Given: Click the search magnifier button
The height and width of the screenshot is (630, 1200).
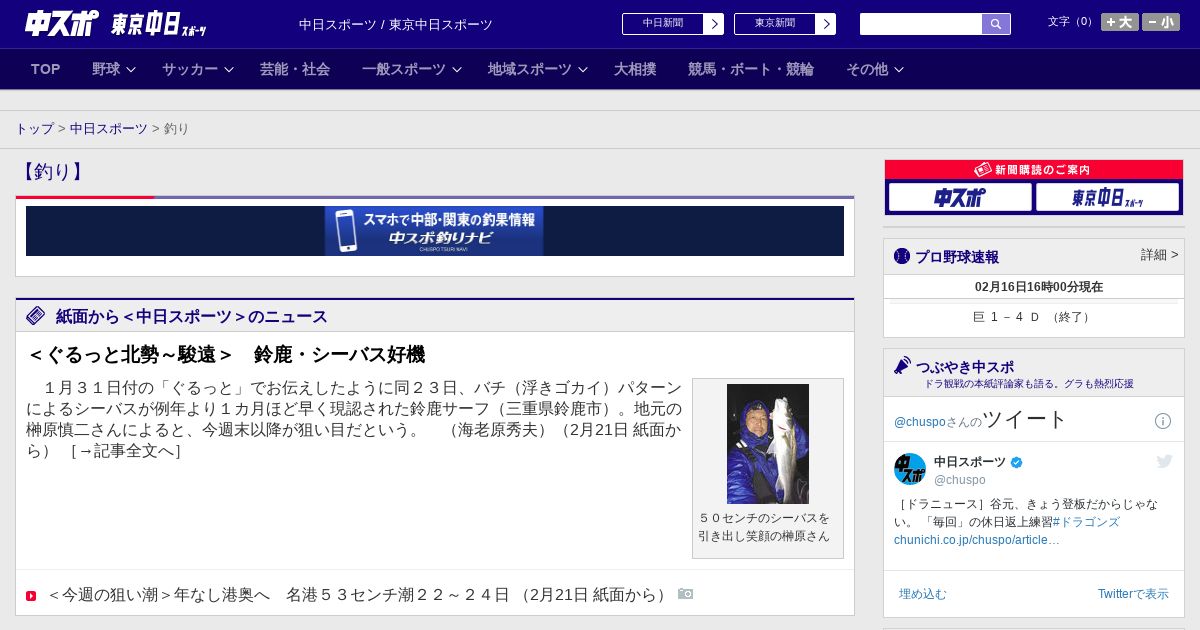Looking at the screenshot, I should coord(996,24).
